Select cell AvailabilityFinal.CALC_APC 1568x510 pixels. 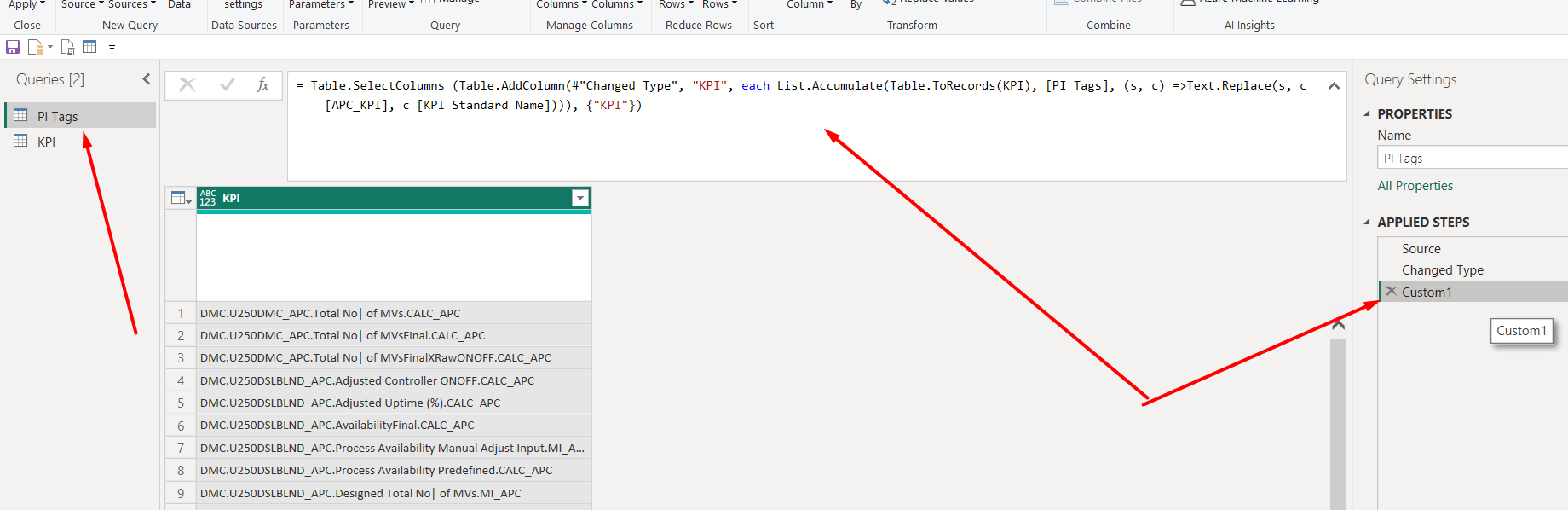(394, 425)
